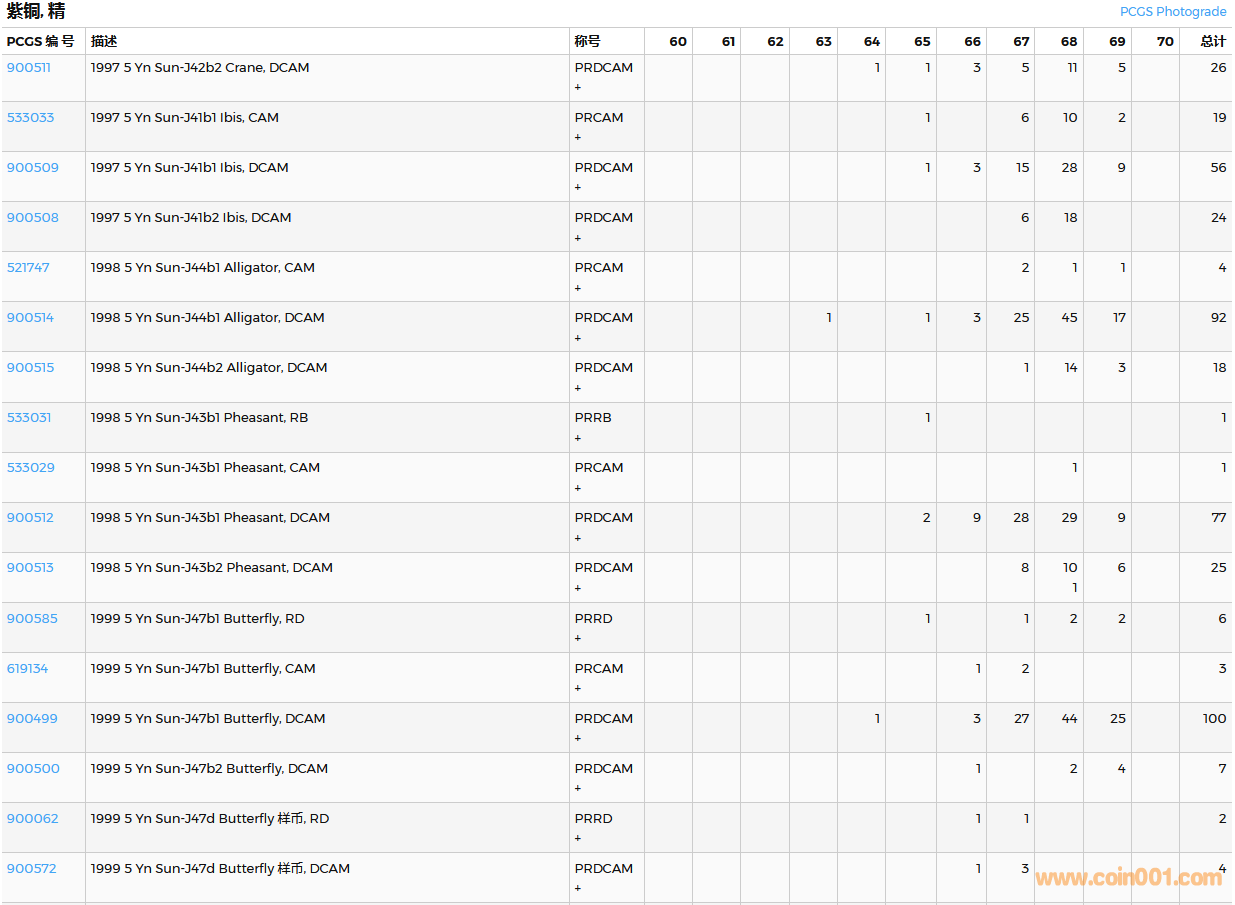
Task: Expand plus under PRRD in Butterfly RD row
Action: point(578,639)
